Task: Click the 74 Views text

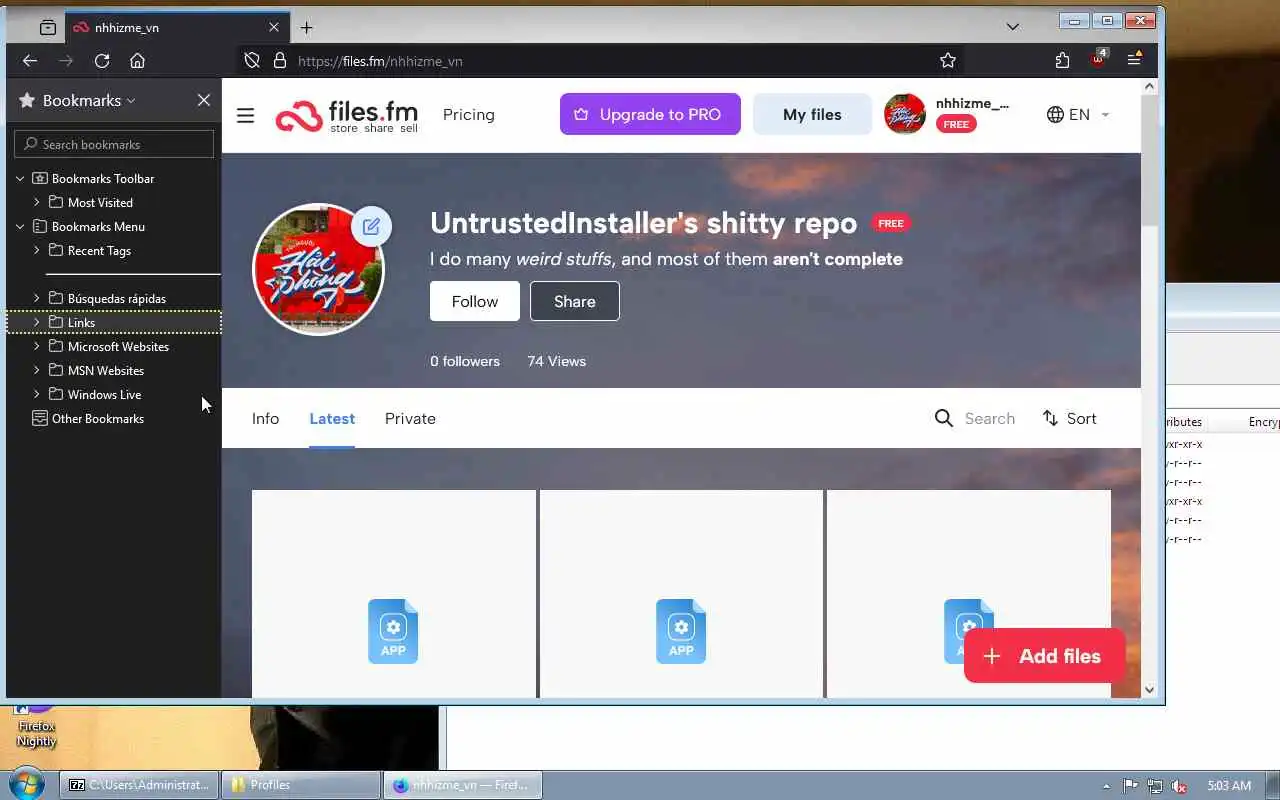Action: pos(557,361)
